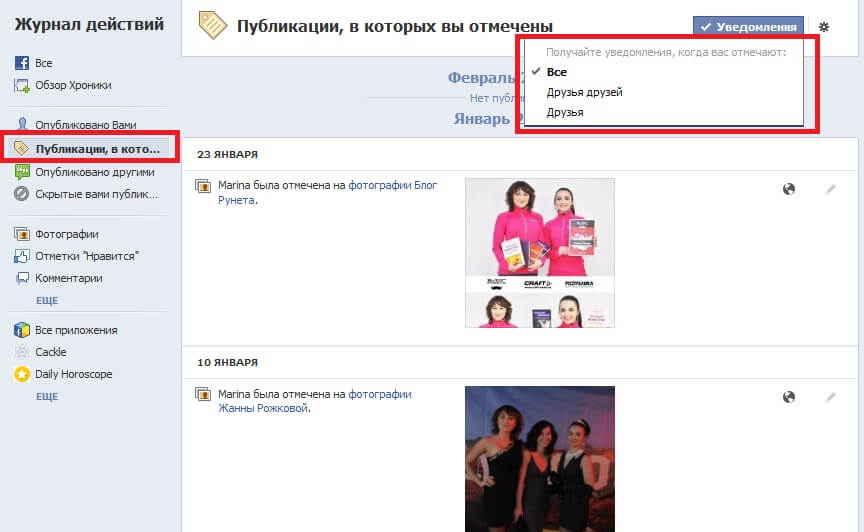The width and height of the screenshot is (864, 532).
Task: Click globe privacy icon on 23 января post
Action: click(789, 189)
